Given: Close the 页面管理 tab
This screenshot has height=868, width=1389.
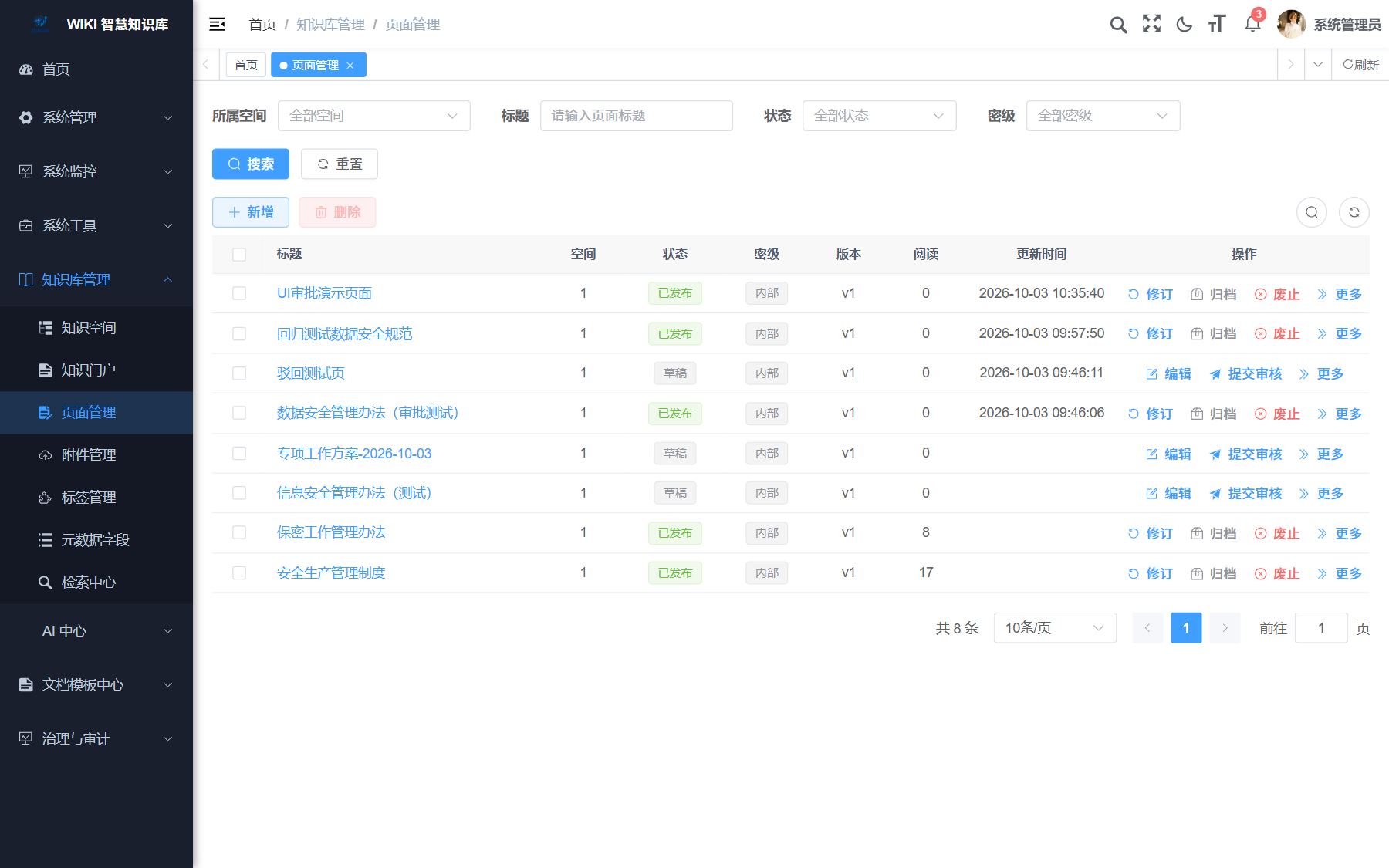Looking at the screenshot, I should (350, 66).
